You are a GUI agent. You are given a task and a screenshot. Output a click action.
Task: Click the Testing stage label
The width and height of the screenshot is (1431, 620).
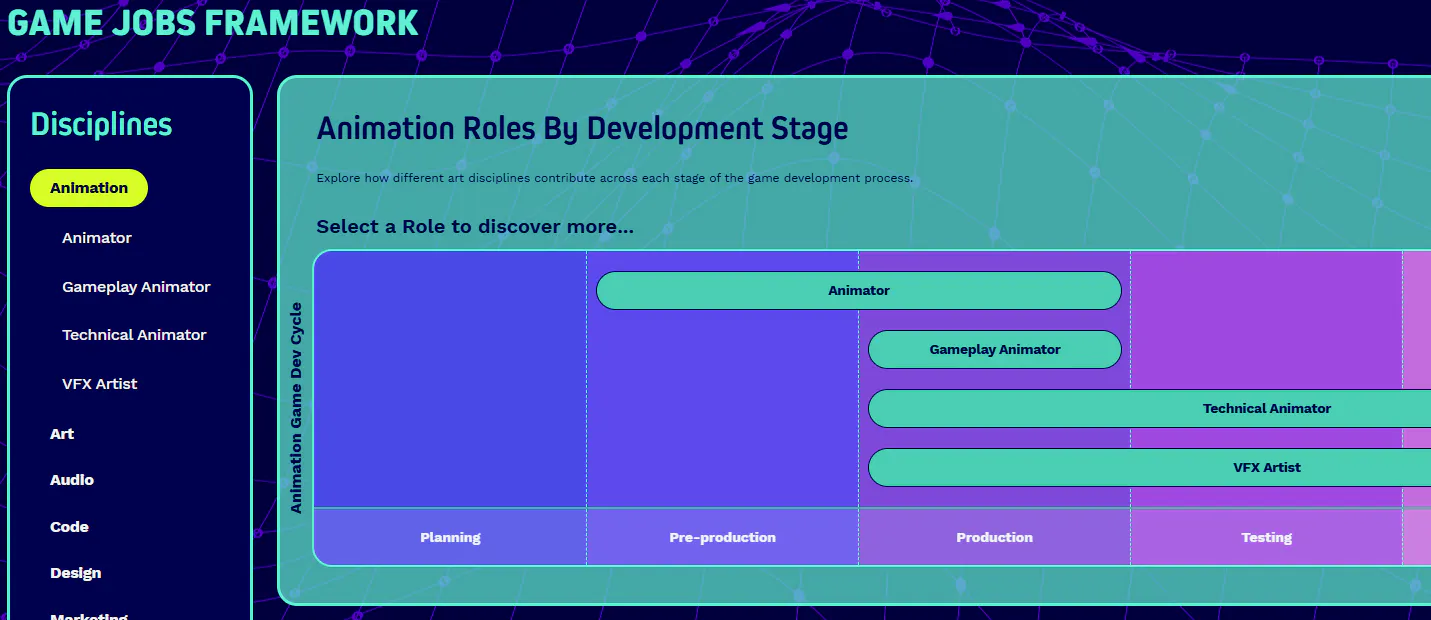[x=1266, y=537]
